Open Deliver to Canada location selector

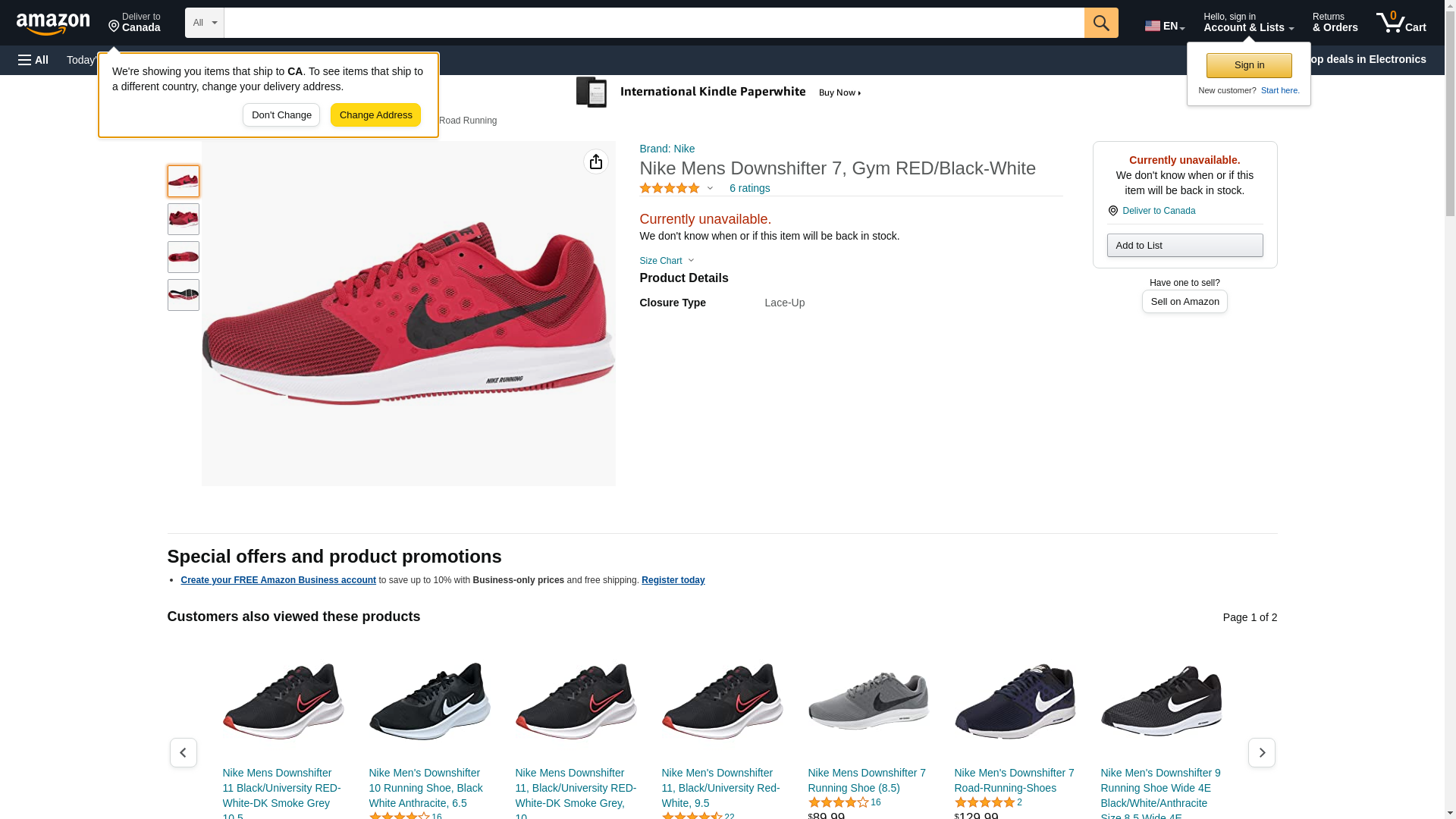coord(134,23)
